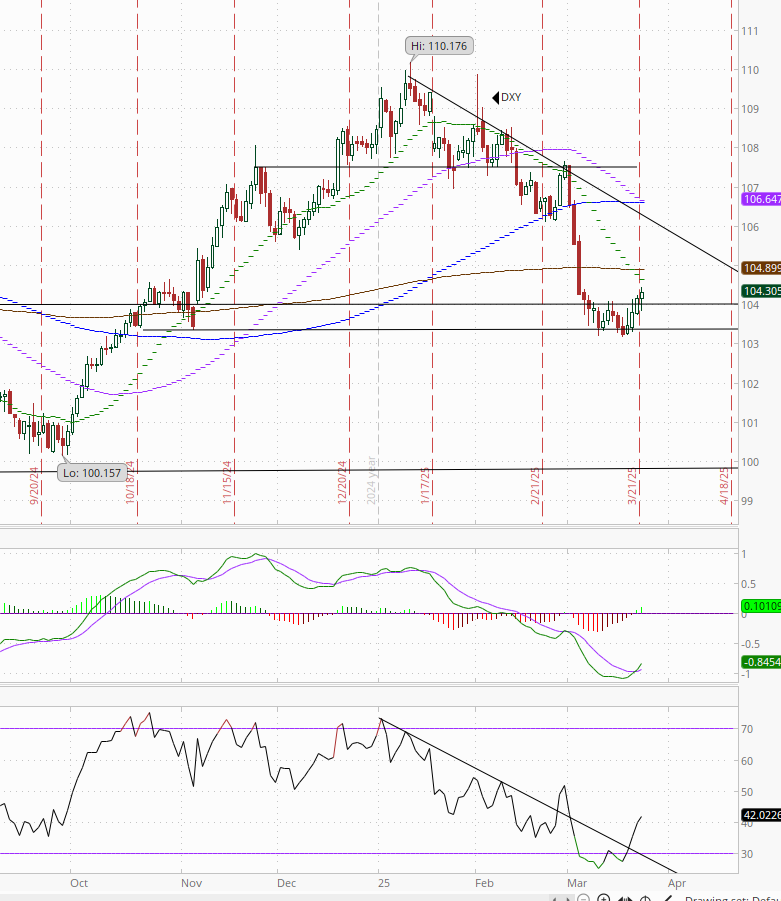Image resolution: width=781 pixels, height=901 pixels.
Task: Click the Feb label on time axis
Action: (x=484, y=883)
